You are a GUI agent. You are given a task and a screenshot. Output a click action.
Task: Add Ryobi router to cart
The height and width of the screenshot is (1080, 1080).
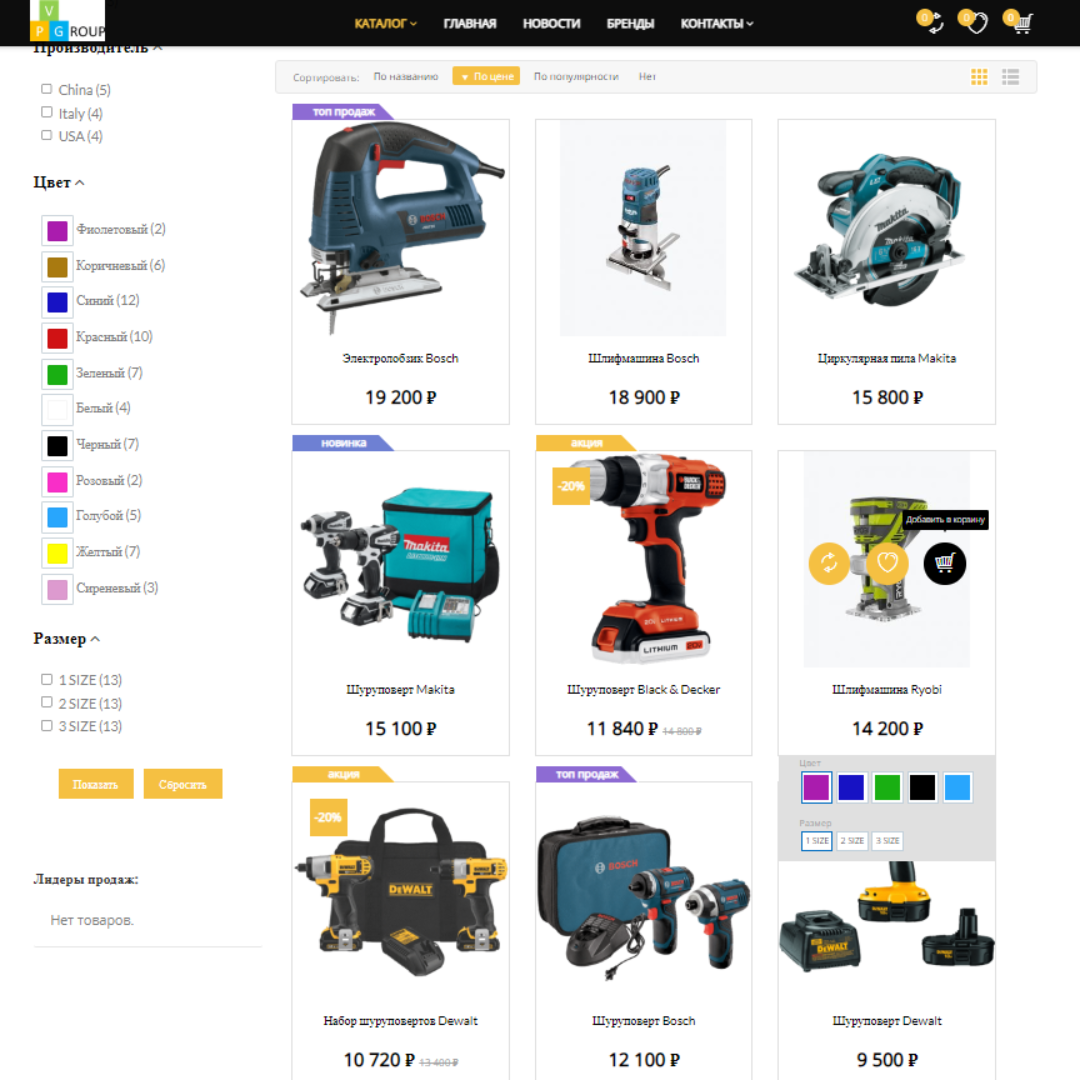(944, 564)
